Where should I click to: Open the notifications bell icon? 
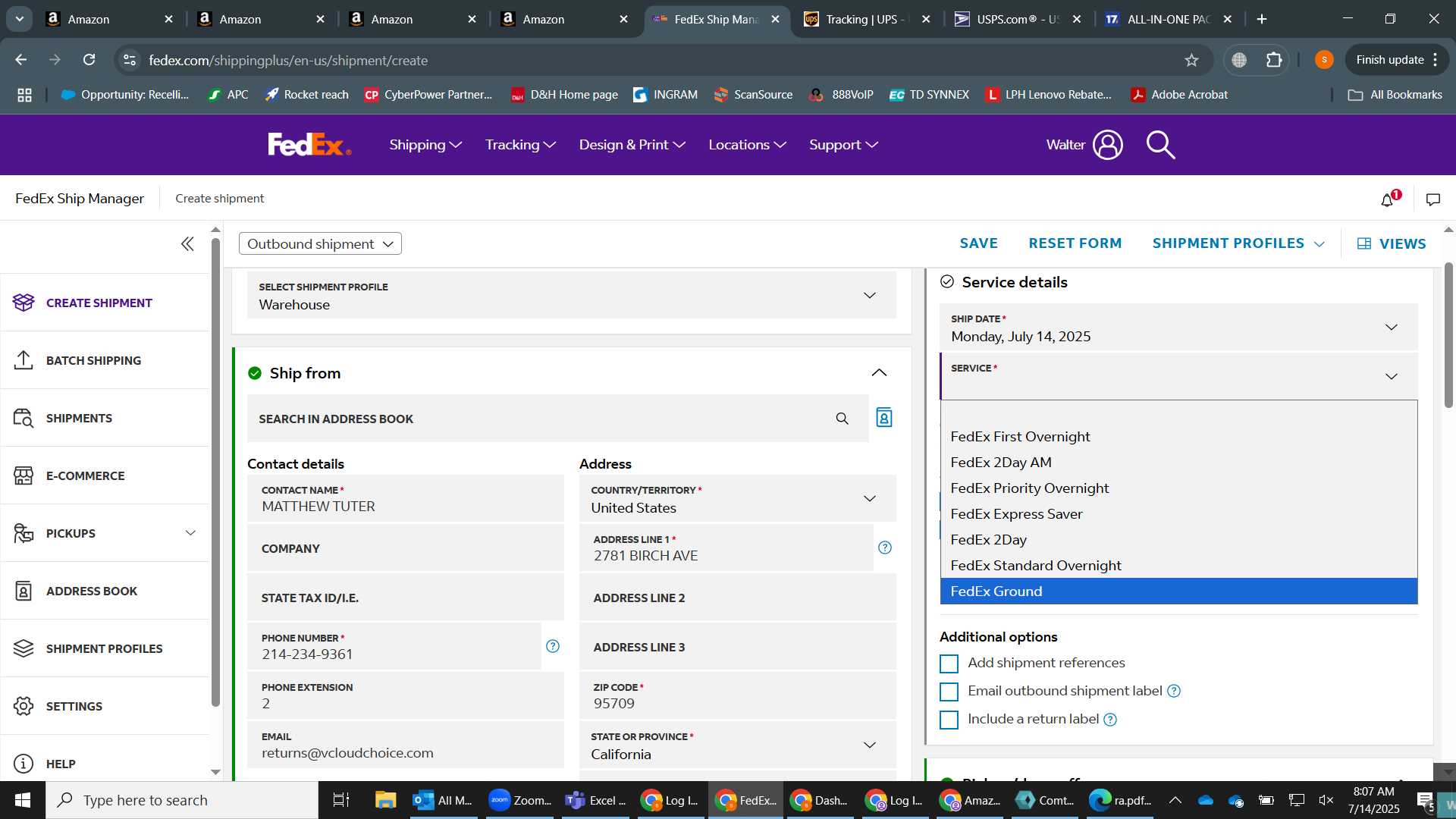[1388, 199]
